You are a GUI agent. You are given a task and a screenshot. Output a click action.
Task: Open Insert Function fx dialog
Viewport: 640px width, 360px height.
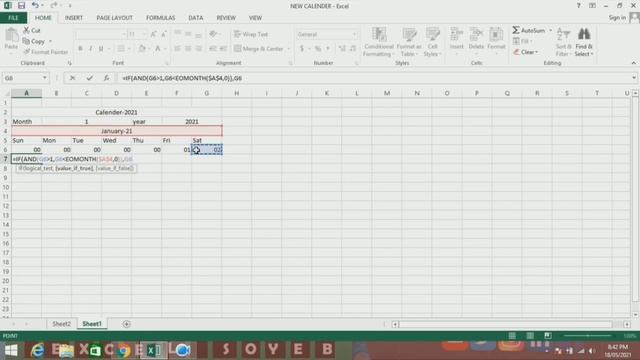coord(106,78)
